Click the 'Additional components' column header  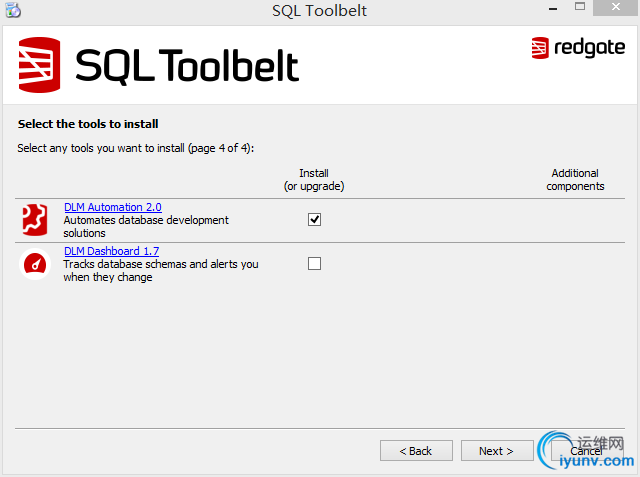[575, 180]
